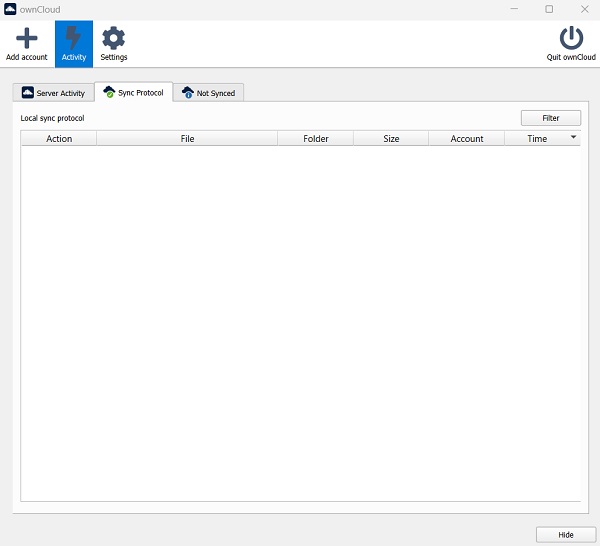Viewport: 600px width, 546px height.
Task: Click the Add account plus icon
Action: 26,38
